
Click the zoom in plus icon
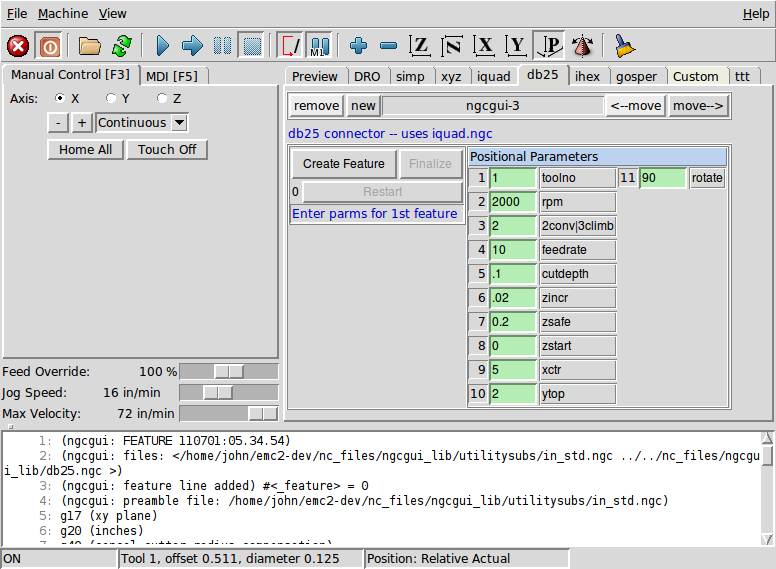coord(358,46)
